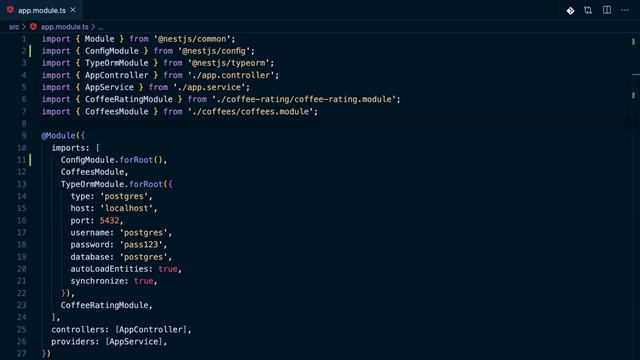Click CoffeesModule on line 12
Viewport: 640px width, 360px height.
click(x=92, y=172)
